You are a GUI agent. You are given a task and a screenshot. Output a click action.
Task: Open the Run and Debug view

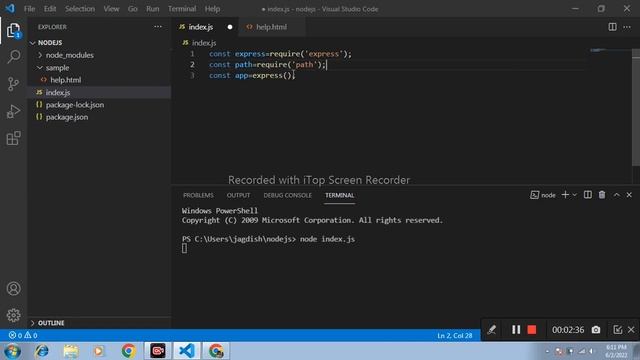(x=13, y=111)
